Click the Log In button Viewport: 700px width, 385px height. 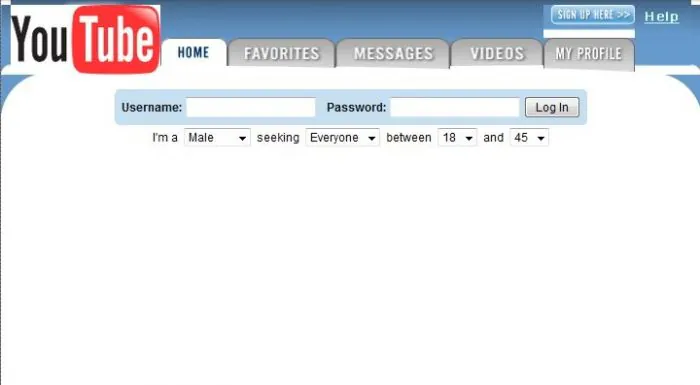click(552, 107)
